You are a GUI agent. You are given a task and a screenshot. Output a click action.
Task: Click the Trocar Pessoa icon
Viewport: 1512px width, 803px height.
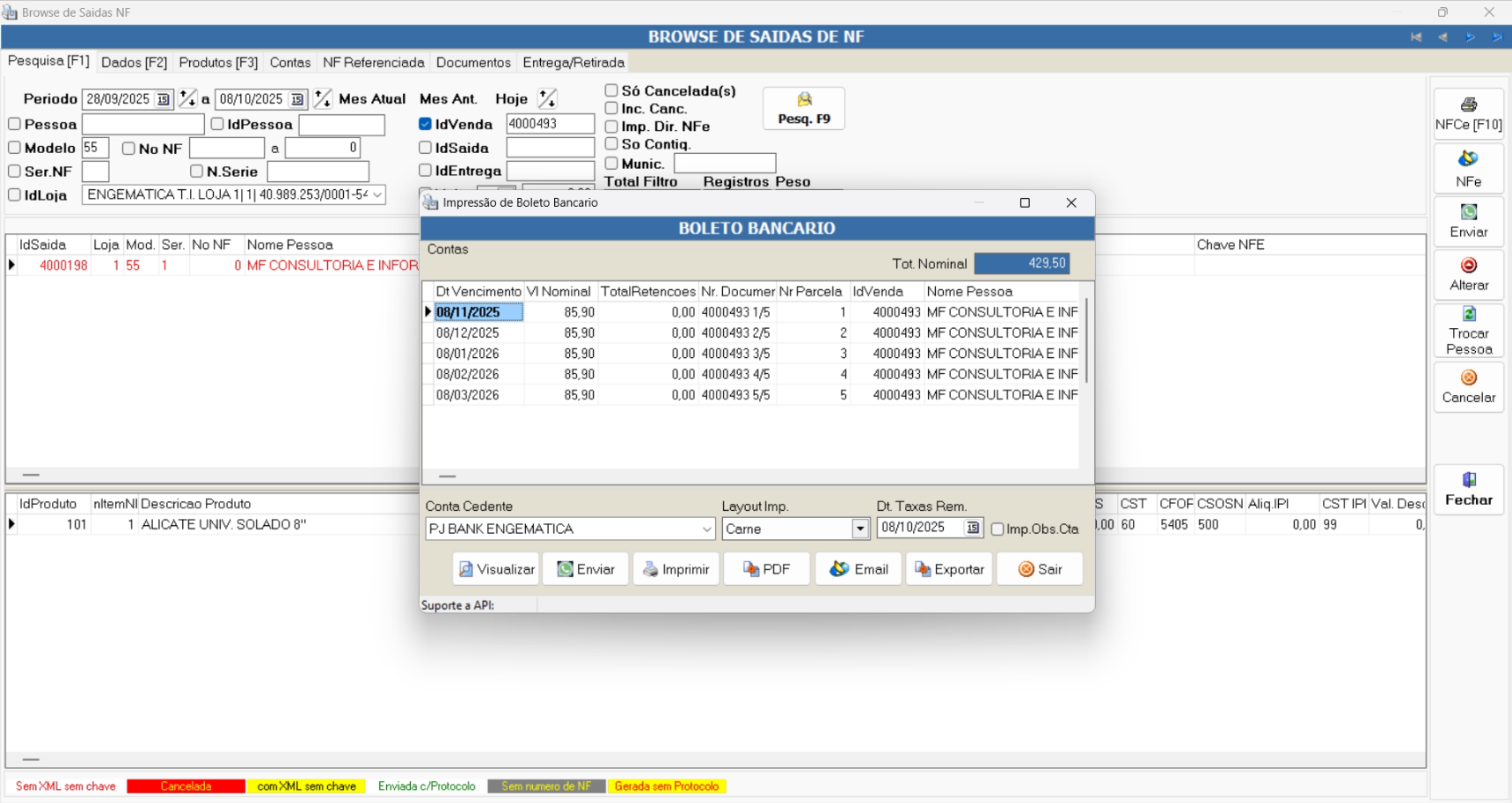[x=1468, y=315]
